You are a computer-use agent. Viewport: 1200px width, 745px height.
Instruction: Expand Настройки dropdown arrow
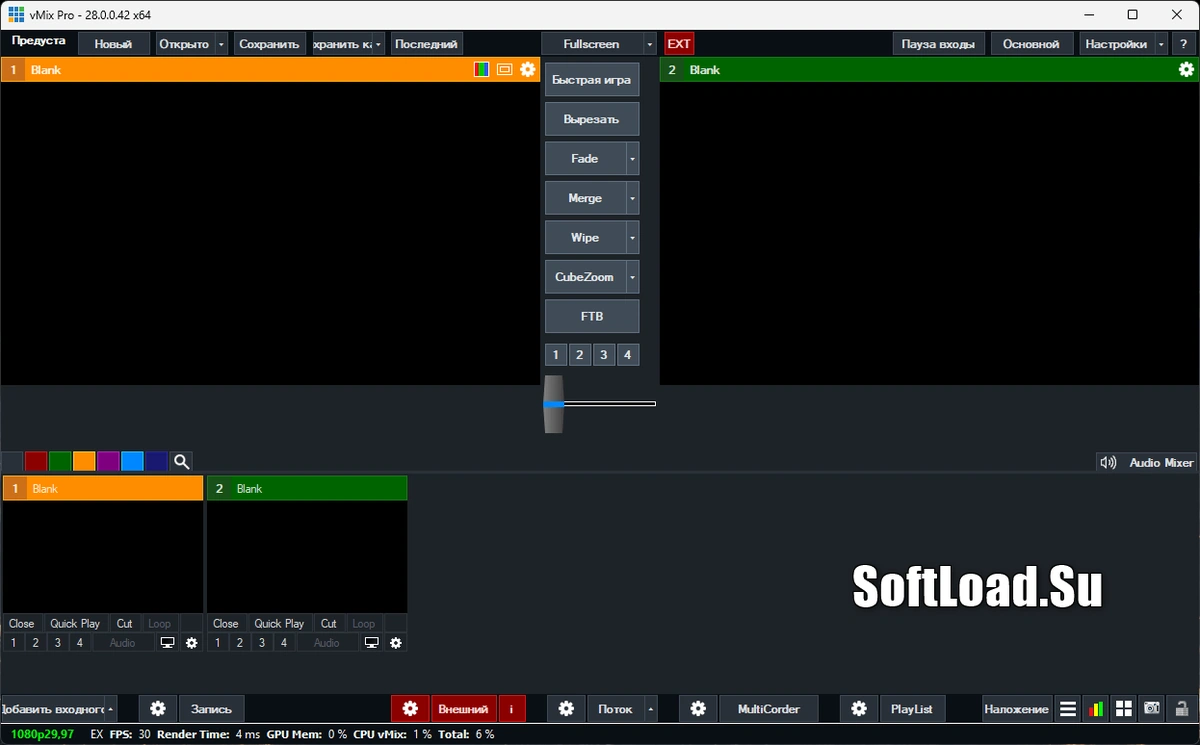click(1161, 44)
